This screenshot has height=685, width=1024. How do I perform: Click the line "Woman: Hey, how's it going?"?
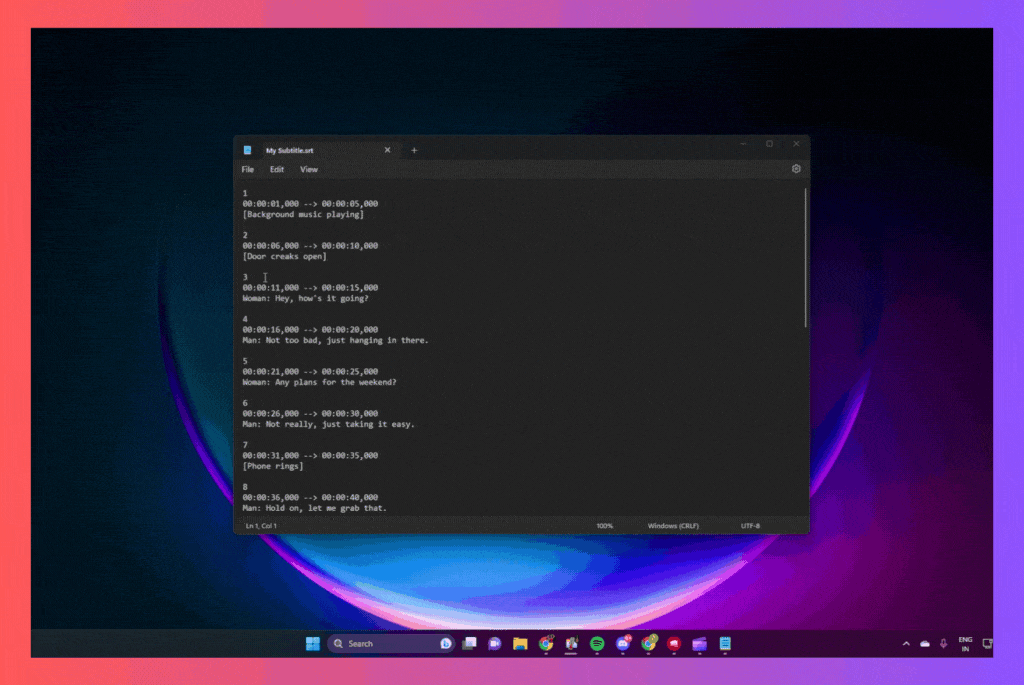[306, 298]
